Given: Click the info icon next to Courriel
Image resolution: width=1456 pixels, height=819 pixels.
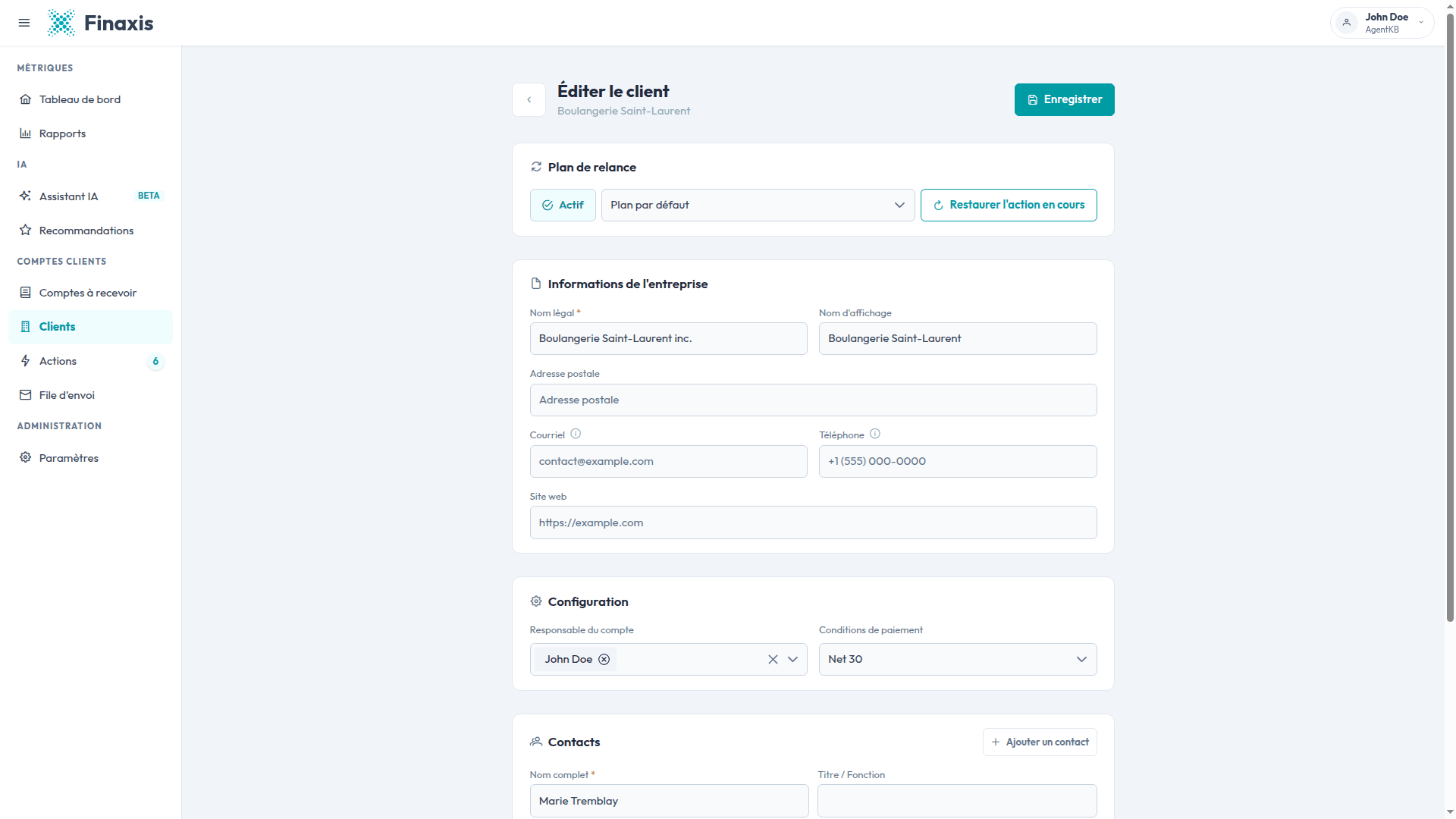Looking at the screenshot, I should pyautogui.click(x=576, y=434).
